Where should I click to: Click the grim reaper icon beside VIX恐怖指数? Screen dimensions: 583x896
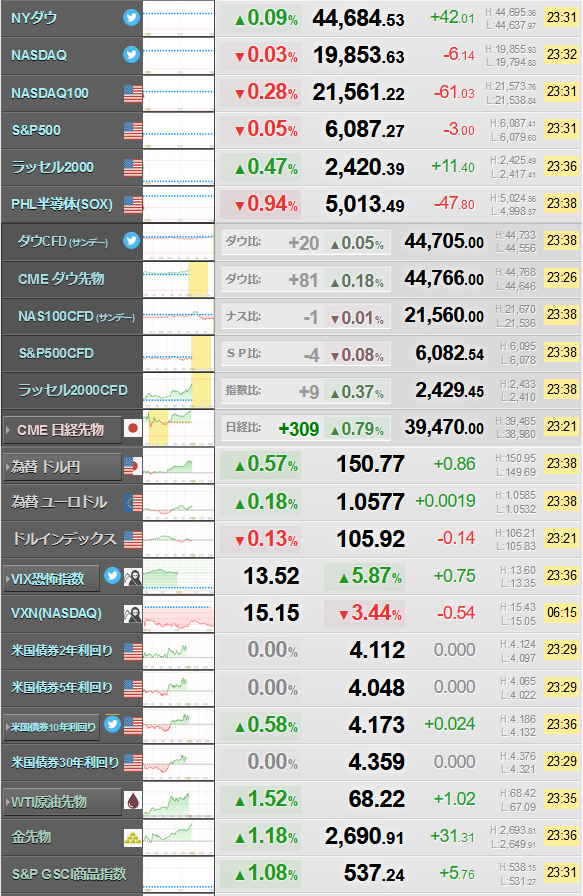point(133,577)
